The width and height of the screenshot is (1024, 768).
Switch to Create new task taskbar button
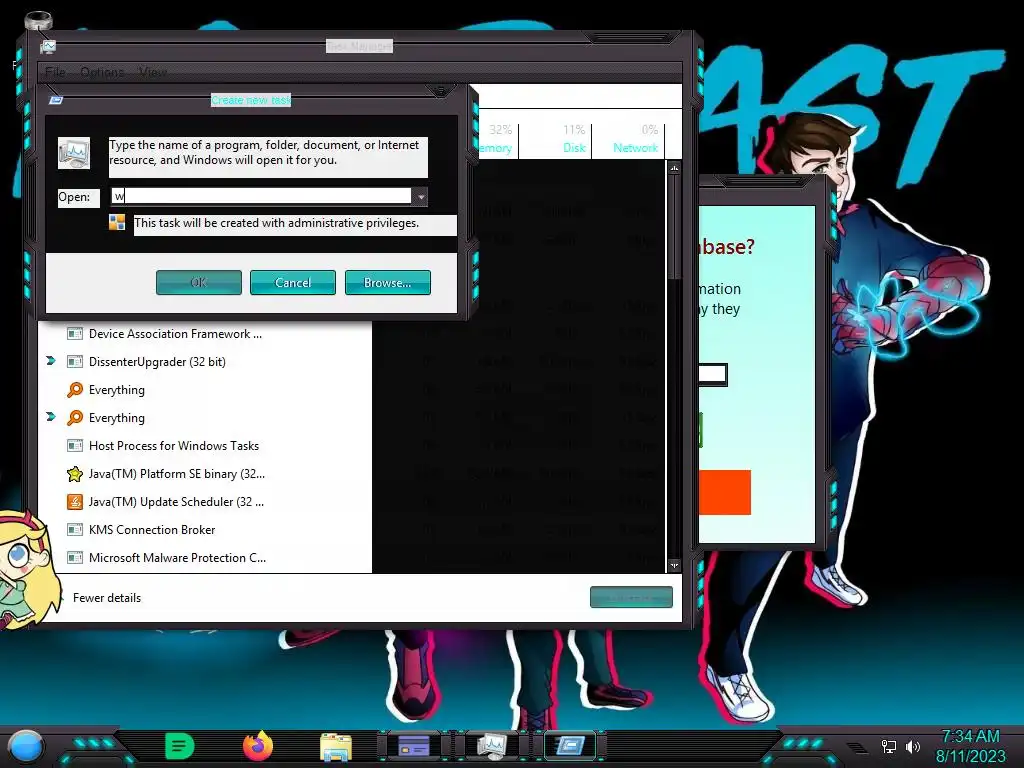(x=570, y=746)
